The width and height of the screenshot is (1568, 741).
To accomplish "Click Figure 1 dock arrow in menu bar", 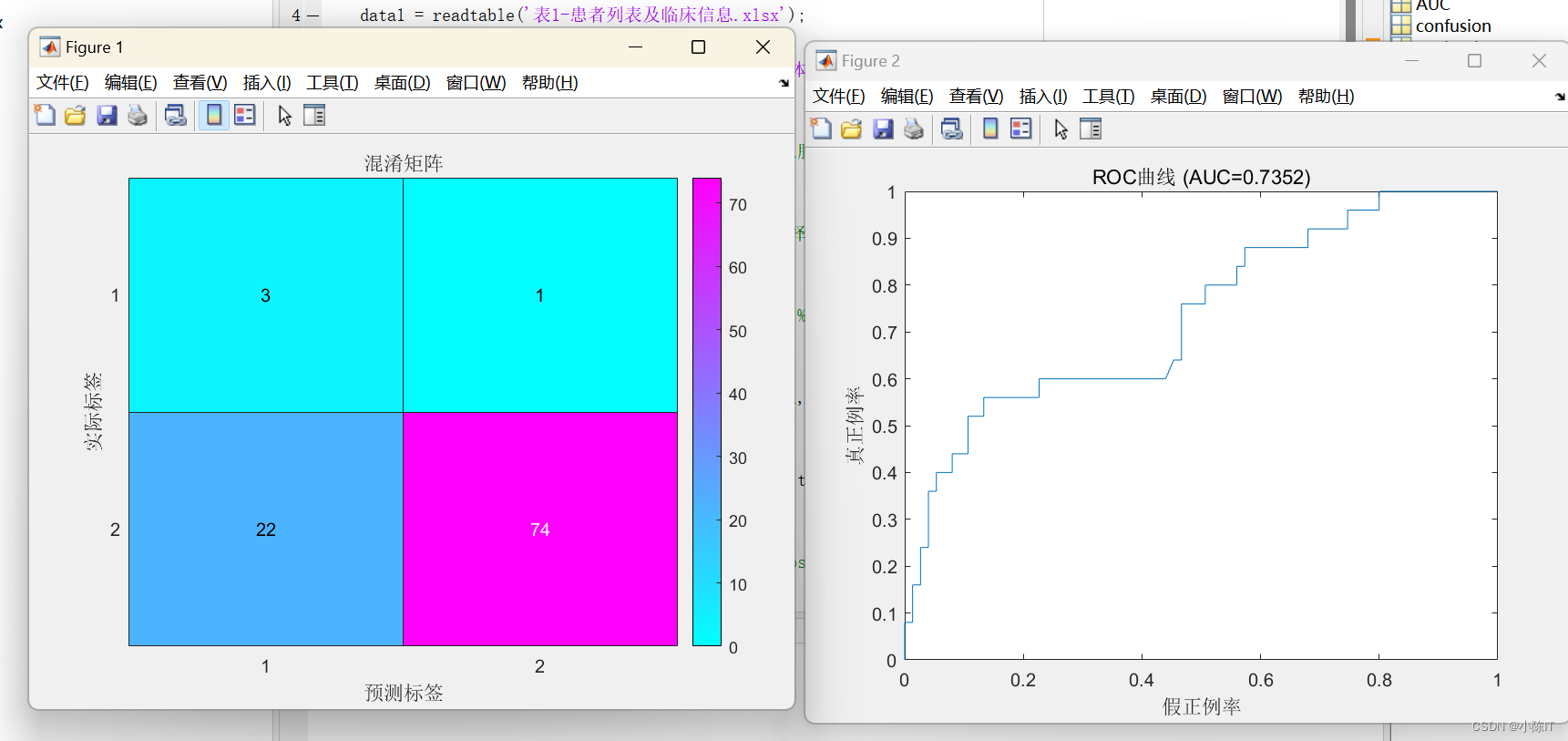I will (x=784, y=83).
